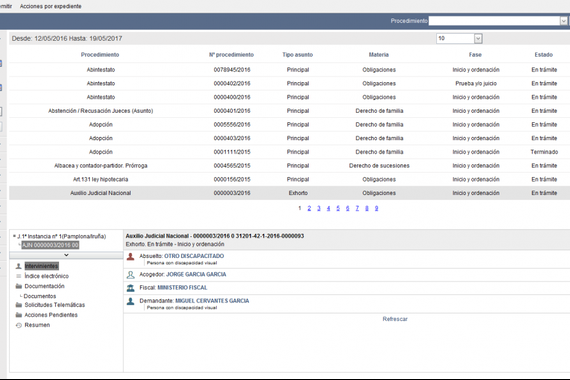Click the Resumen clock icon

[19, 325]
